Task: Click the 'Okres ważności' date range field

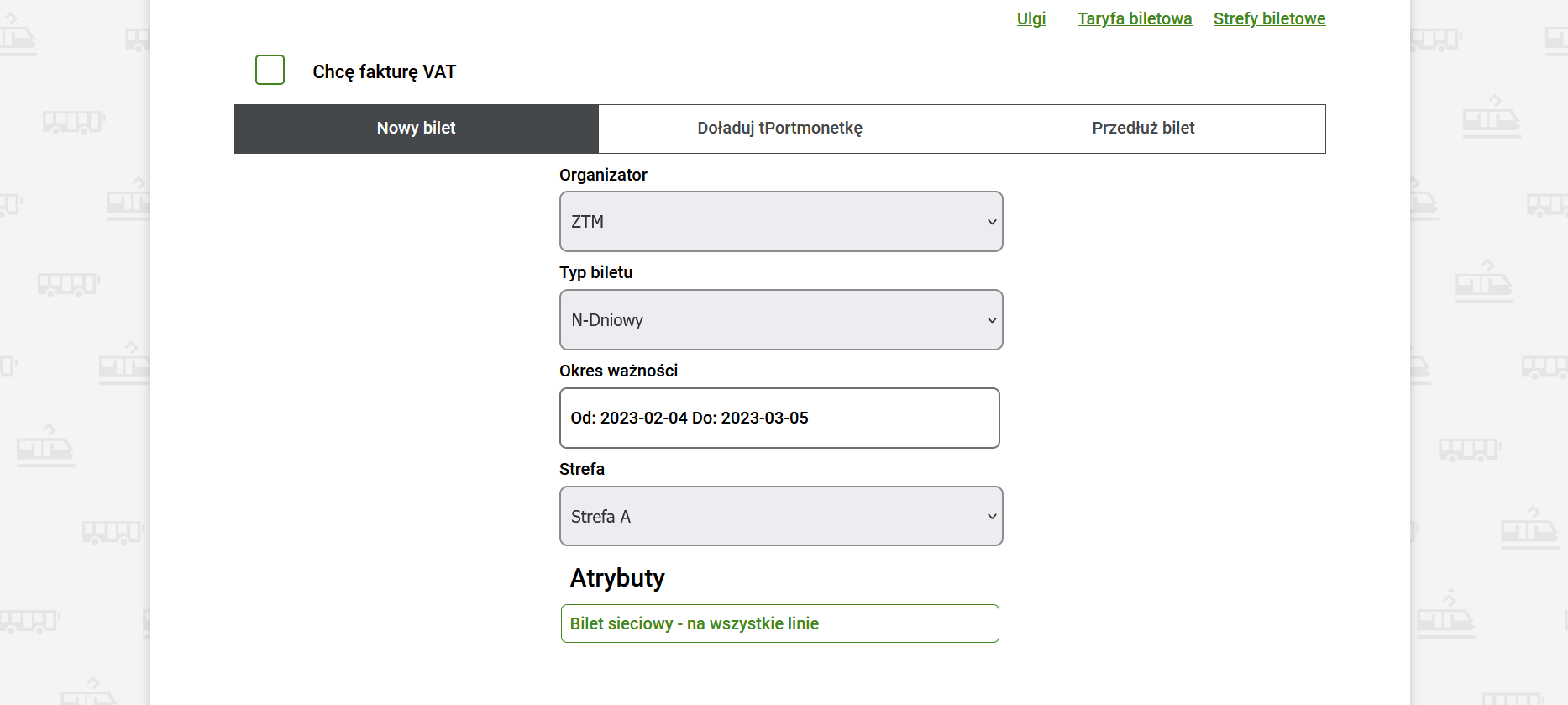Action: 779,418
